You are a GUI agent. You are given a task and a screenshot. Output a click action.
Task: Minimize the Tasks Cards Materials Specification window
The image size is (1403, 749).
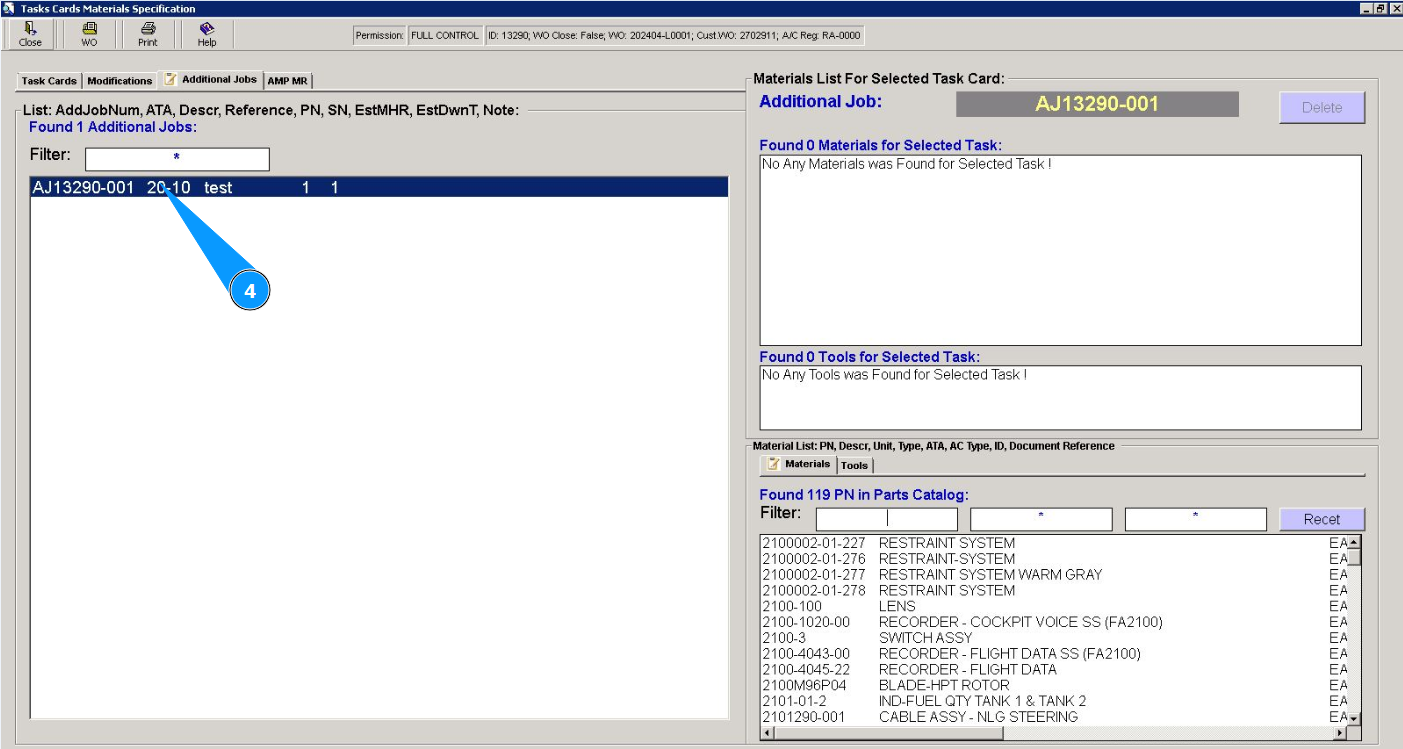click(1366, 8)
